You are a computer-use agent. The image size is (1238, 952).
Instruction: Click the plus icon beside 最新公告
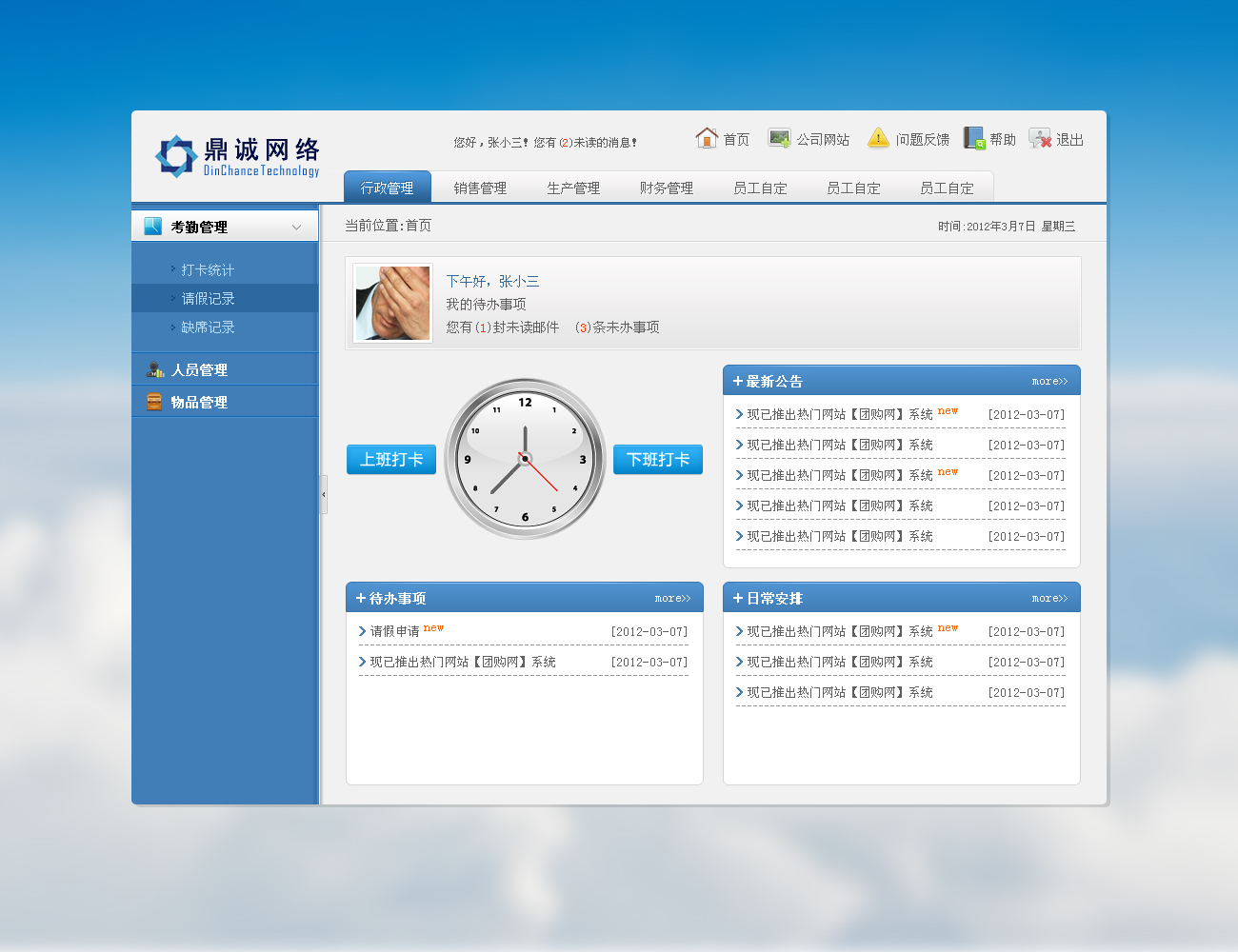(737, 381)
